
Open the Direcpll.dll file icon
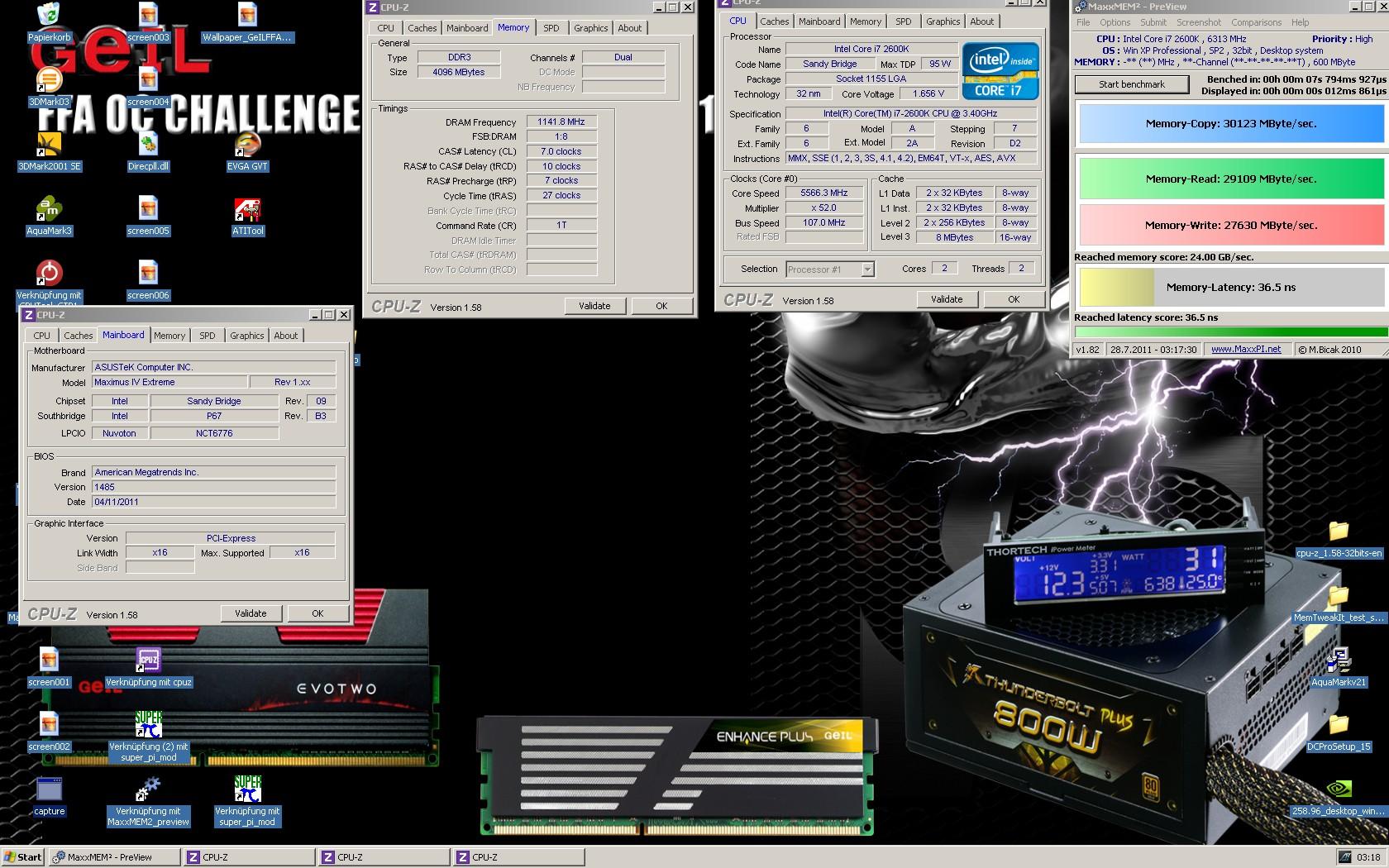point(148,145)
